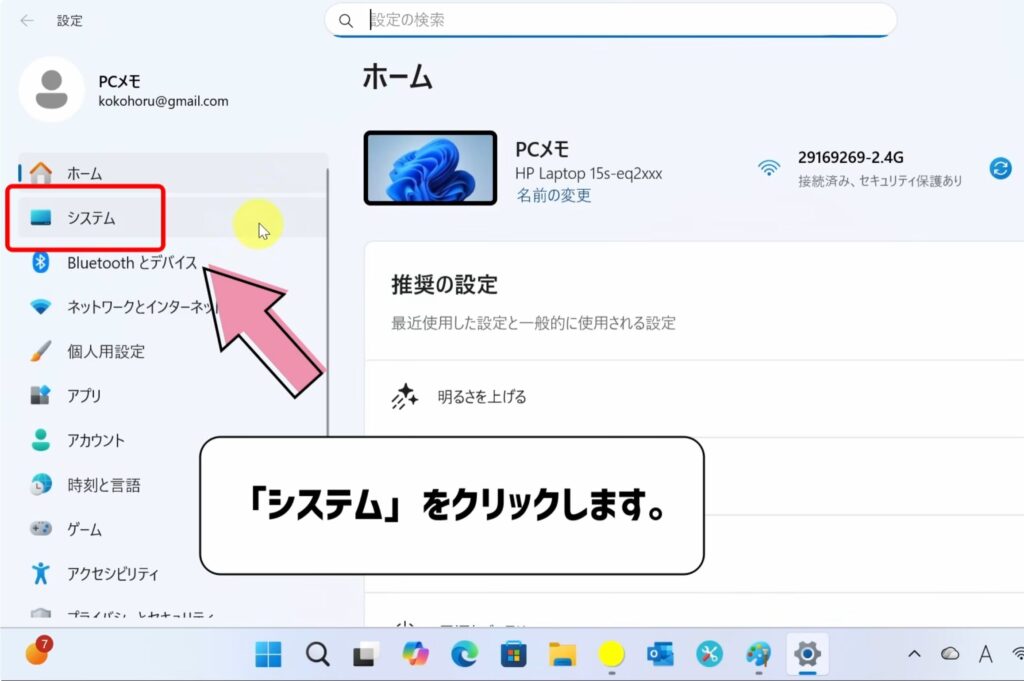
Task: Click the ネットワークとインターネット Wi-Fi icon
Action: click(x=38, y=307)
